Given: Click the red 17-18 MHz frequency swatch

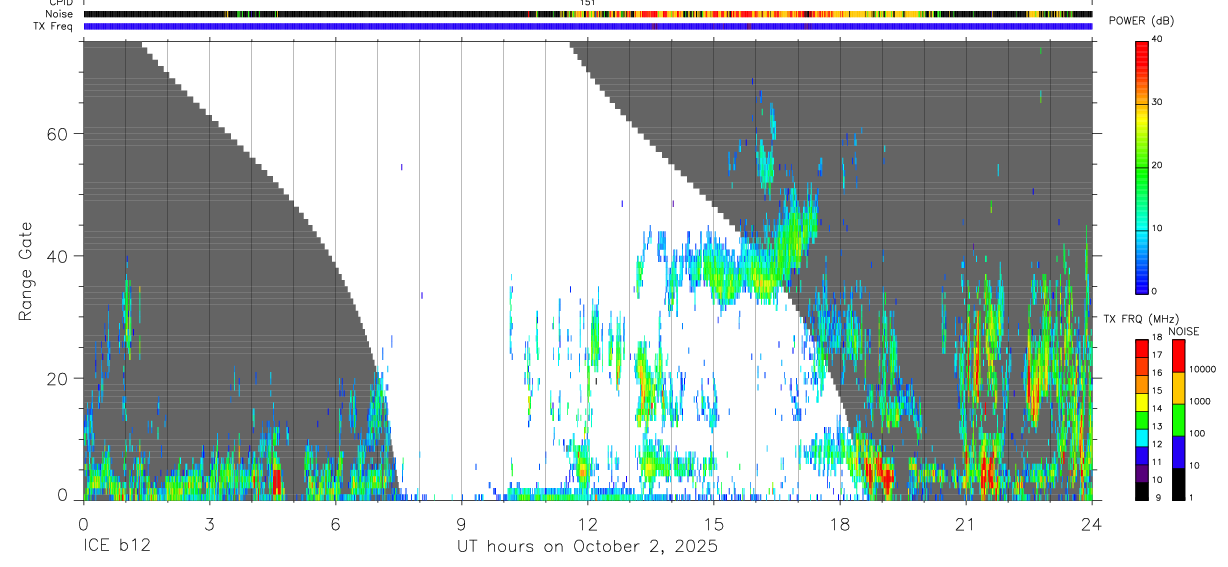Looking at the screenshot, I should point(1141,349).
